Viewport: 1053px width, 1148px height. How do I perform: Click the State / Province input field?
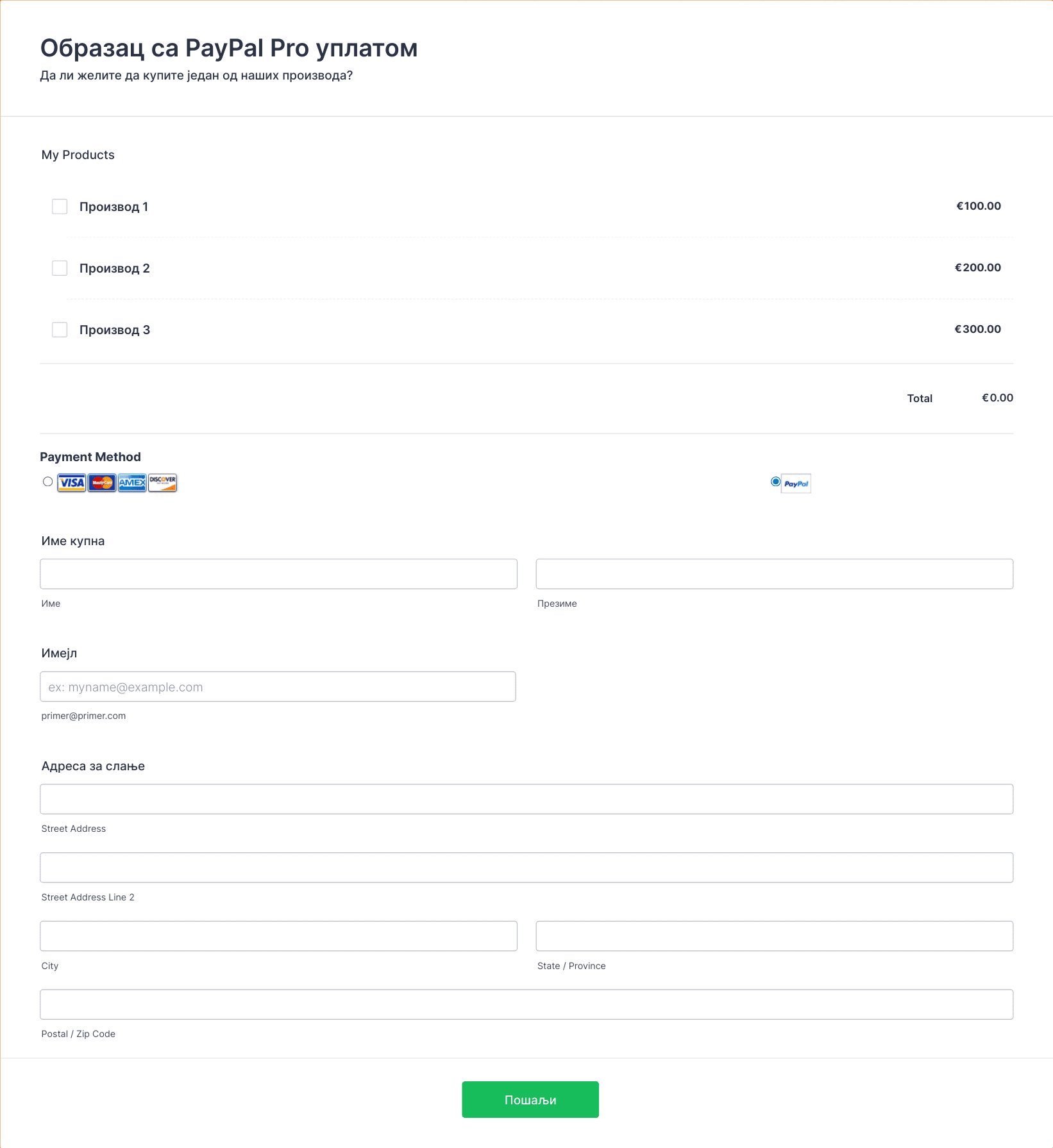pos(775,936)
